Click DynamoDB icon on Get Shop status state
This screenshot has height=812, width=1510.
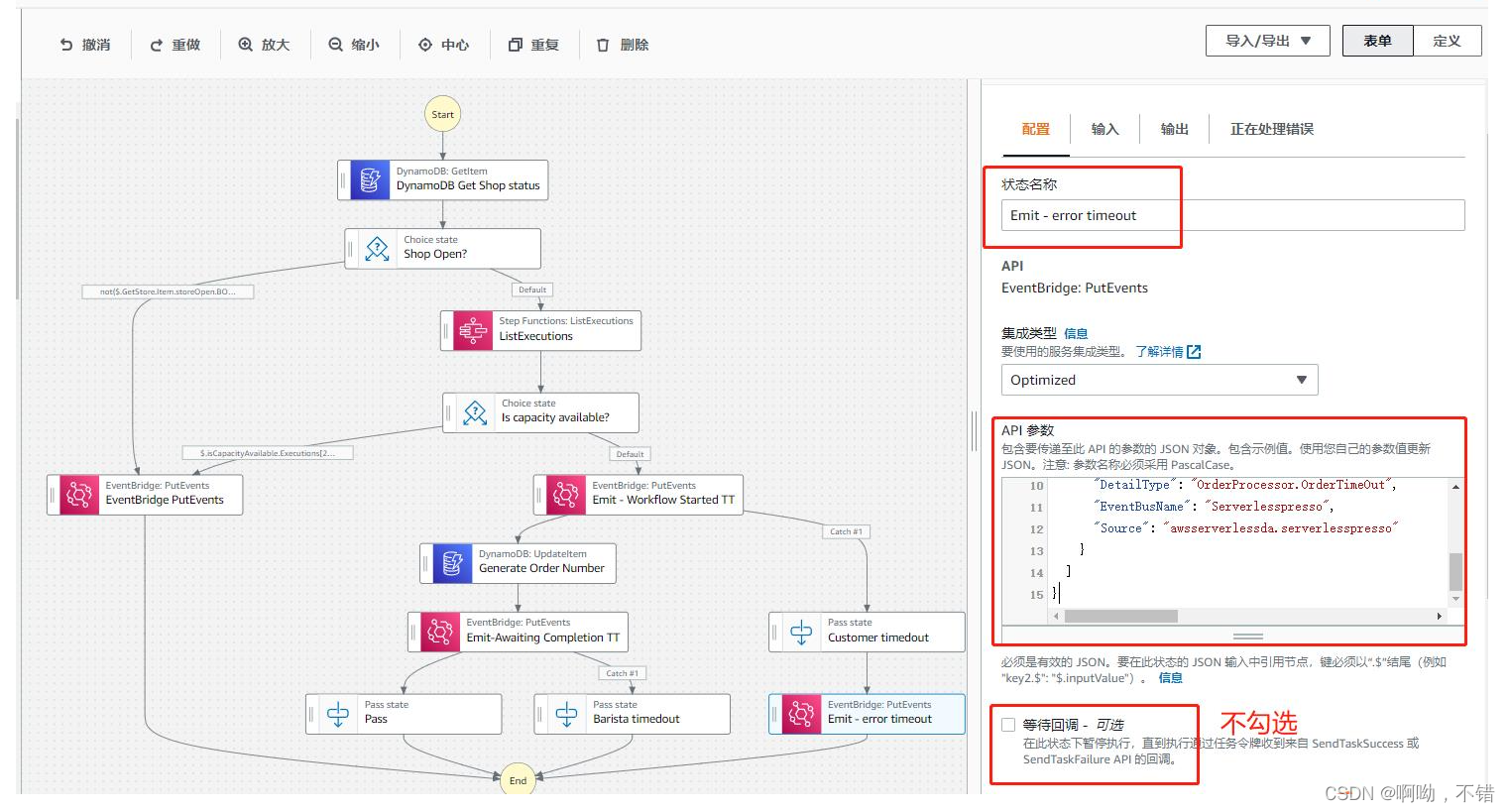[x=370, y=179]
